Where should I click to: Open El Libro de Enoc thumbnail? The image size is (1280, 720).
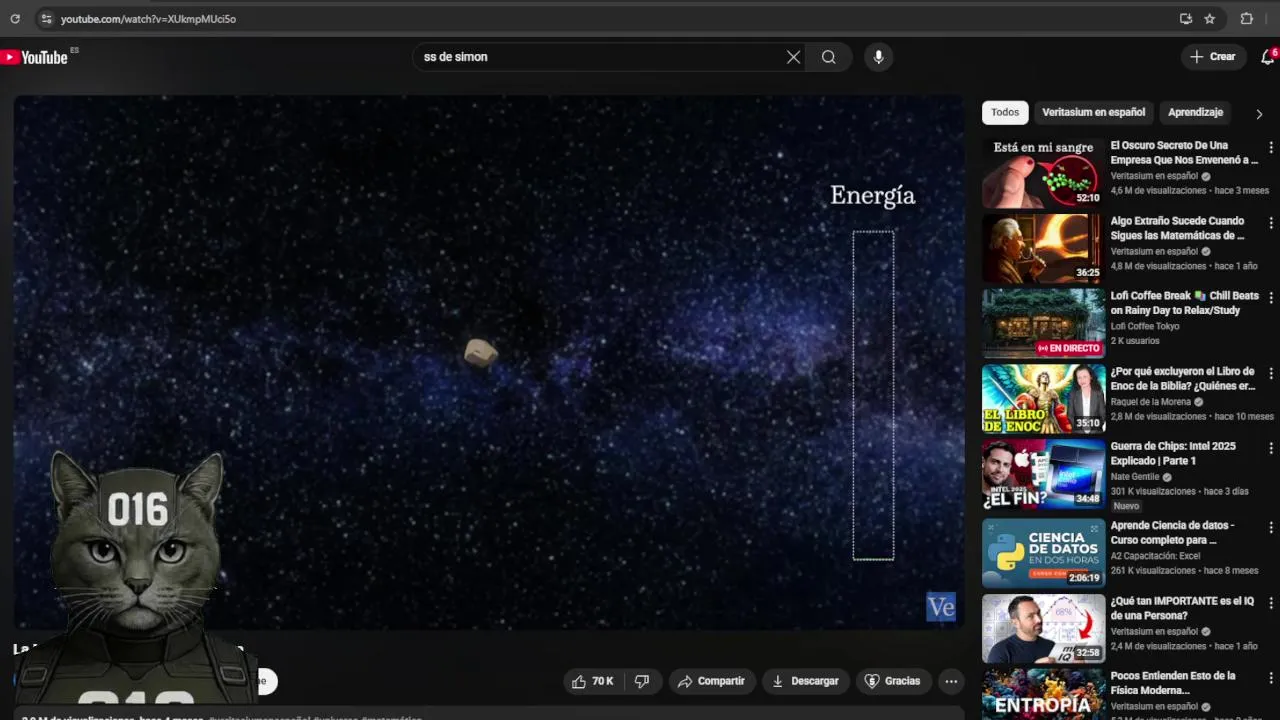(1043, 398)
